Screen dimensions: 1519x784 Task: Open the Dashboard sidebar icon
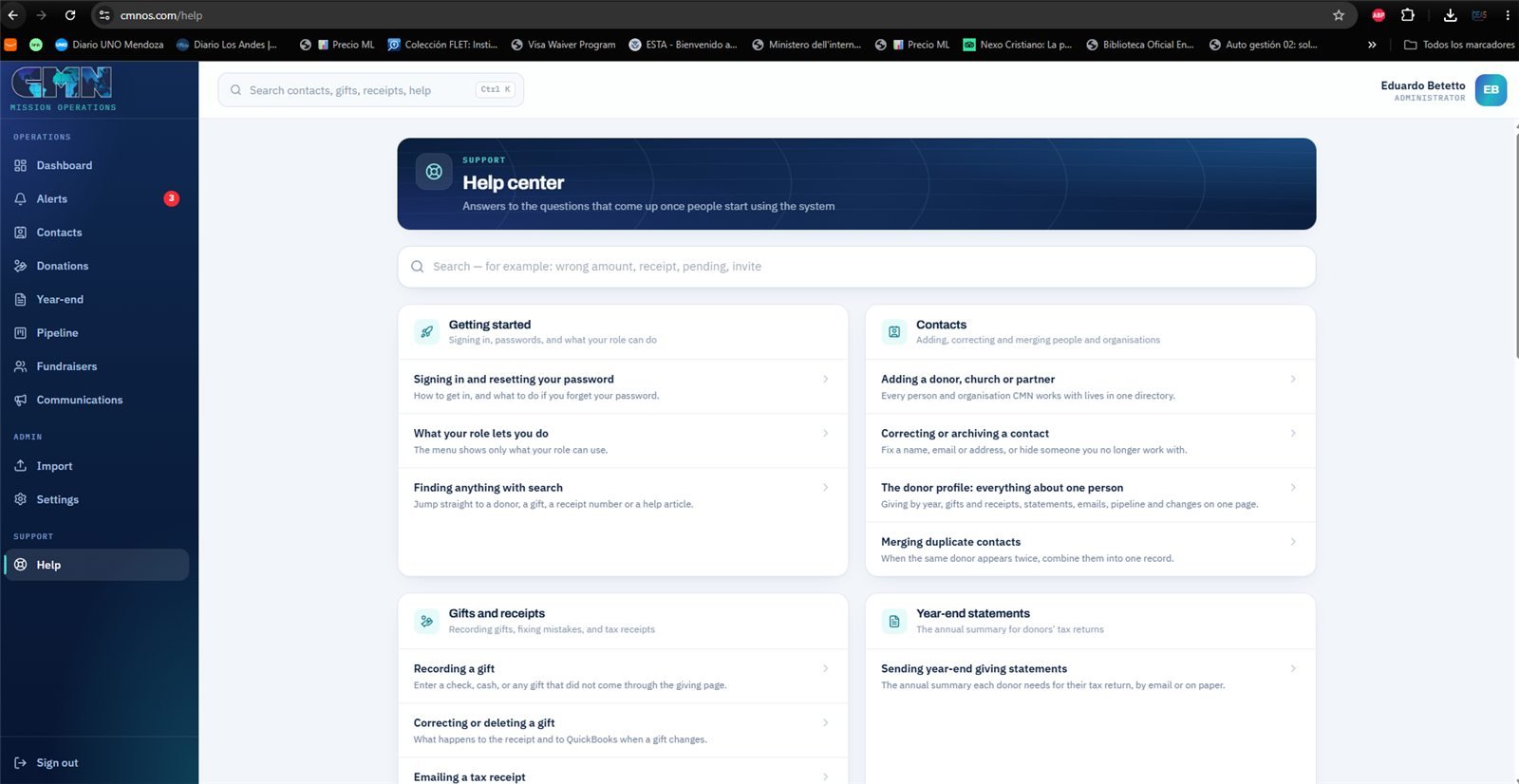point(21,165)
